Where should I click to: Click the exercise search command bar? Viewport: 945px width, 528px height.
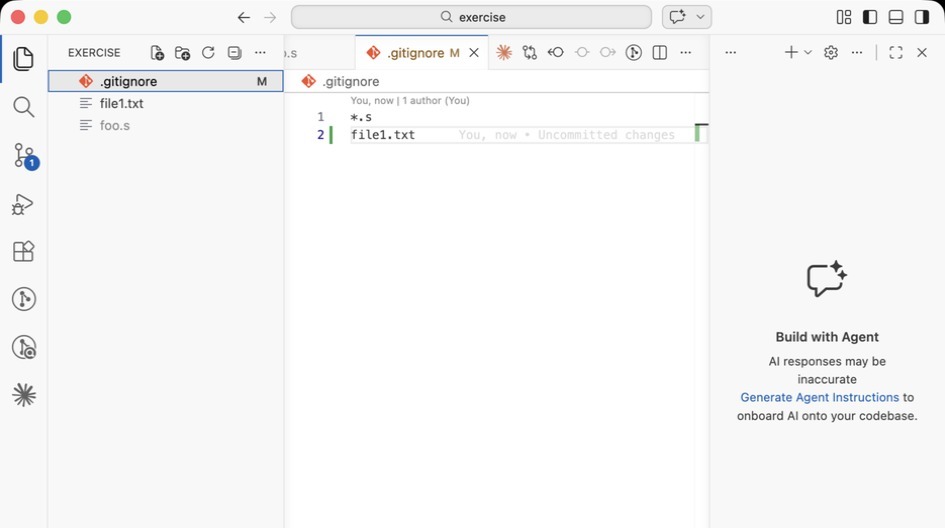click(x=471, y=17)
